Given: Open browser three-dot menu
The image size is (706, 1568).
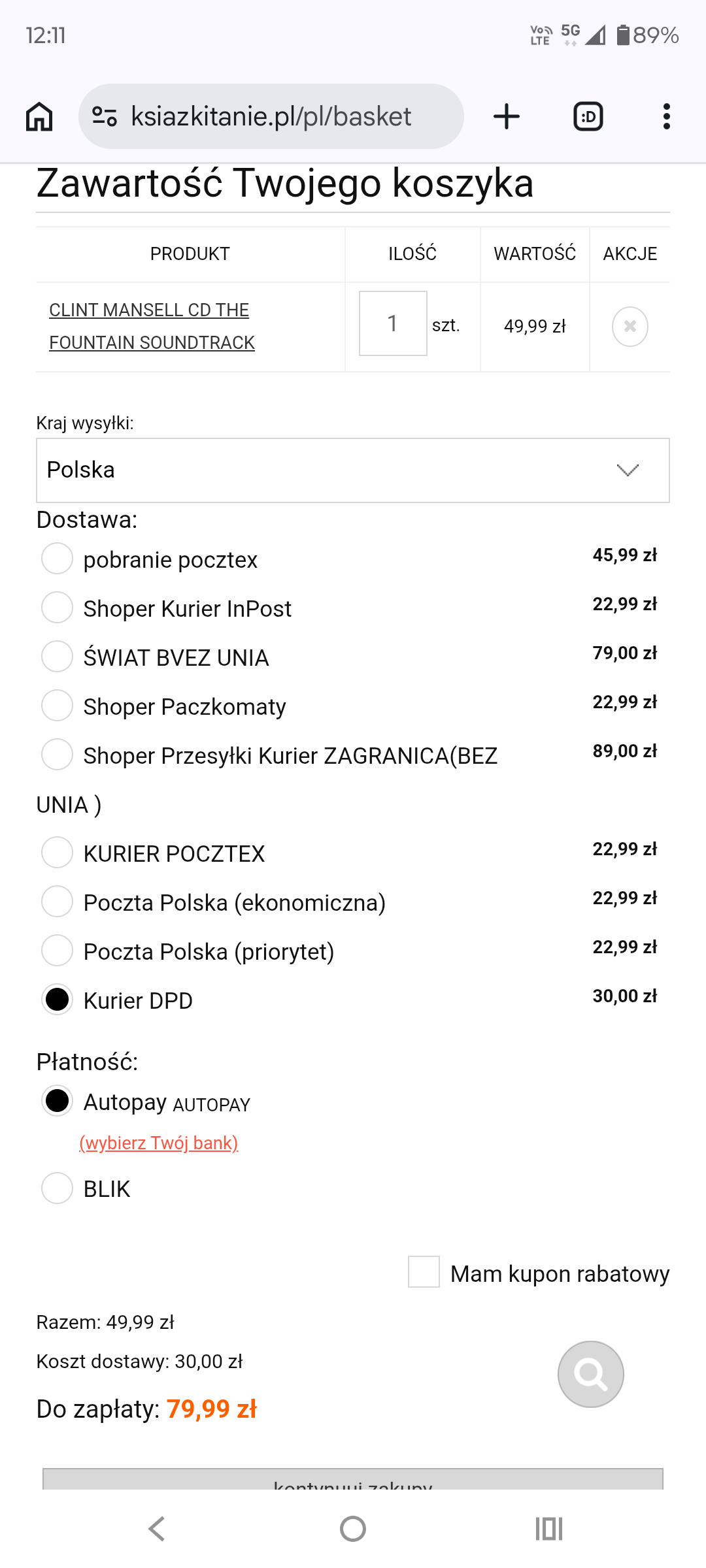Looking at the screenshot, I should (666, 117).
